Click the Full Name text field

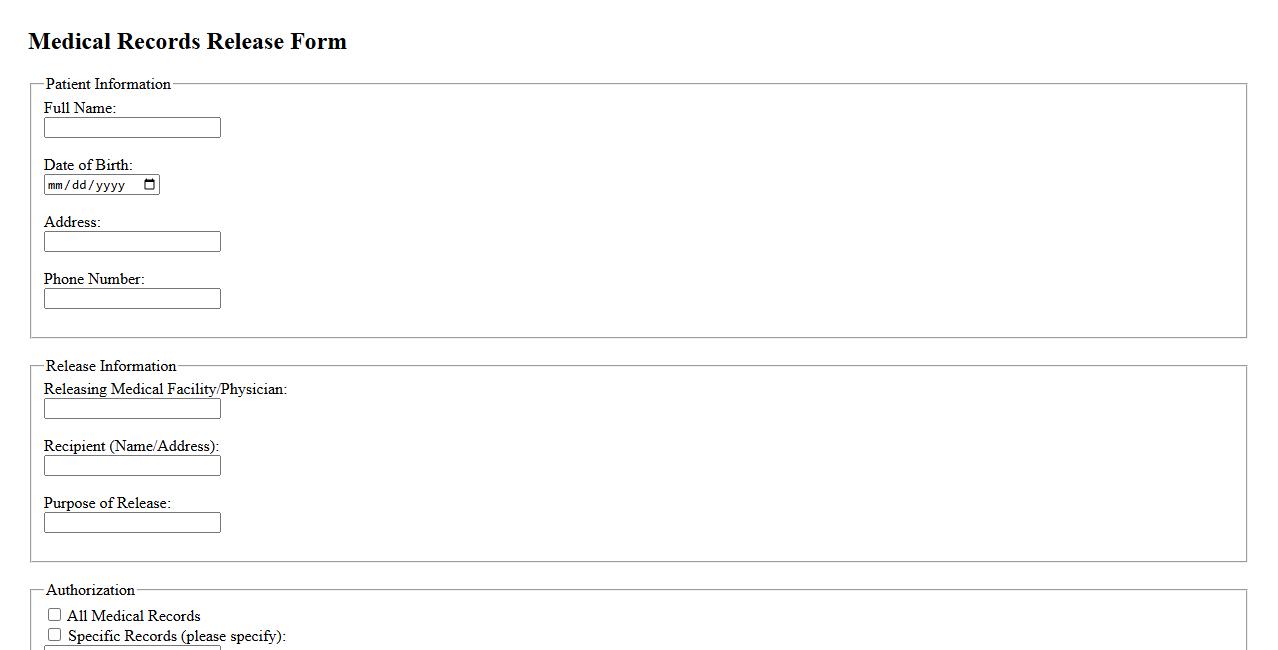point(132,128)
